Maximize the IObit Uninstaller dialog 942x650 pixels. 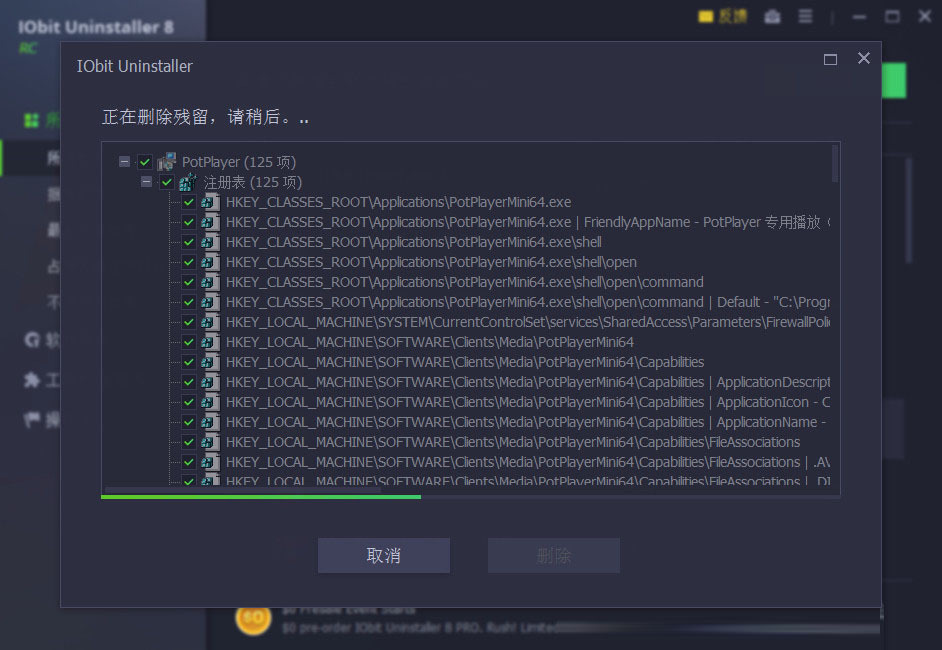coord(830,59)
